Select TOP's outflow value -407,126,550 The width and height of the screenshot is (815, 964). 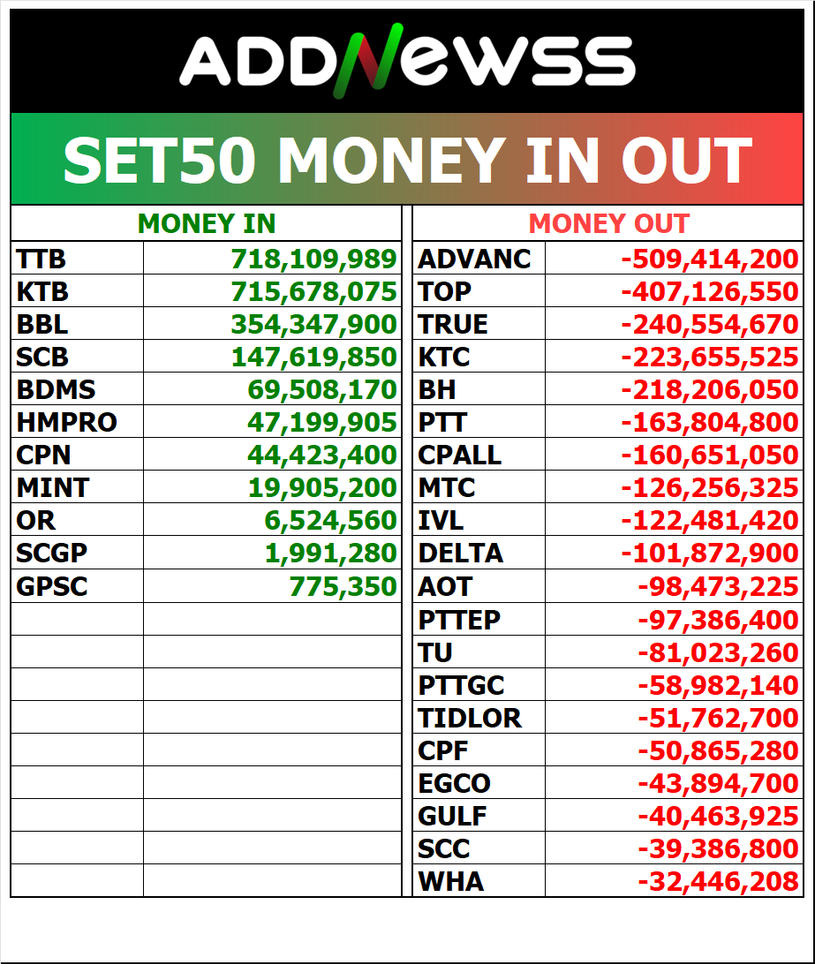(710, 292)
